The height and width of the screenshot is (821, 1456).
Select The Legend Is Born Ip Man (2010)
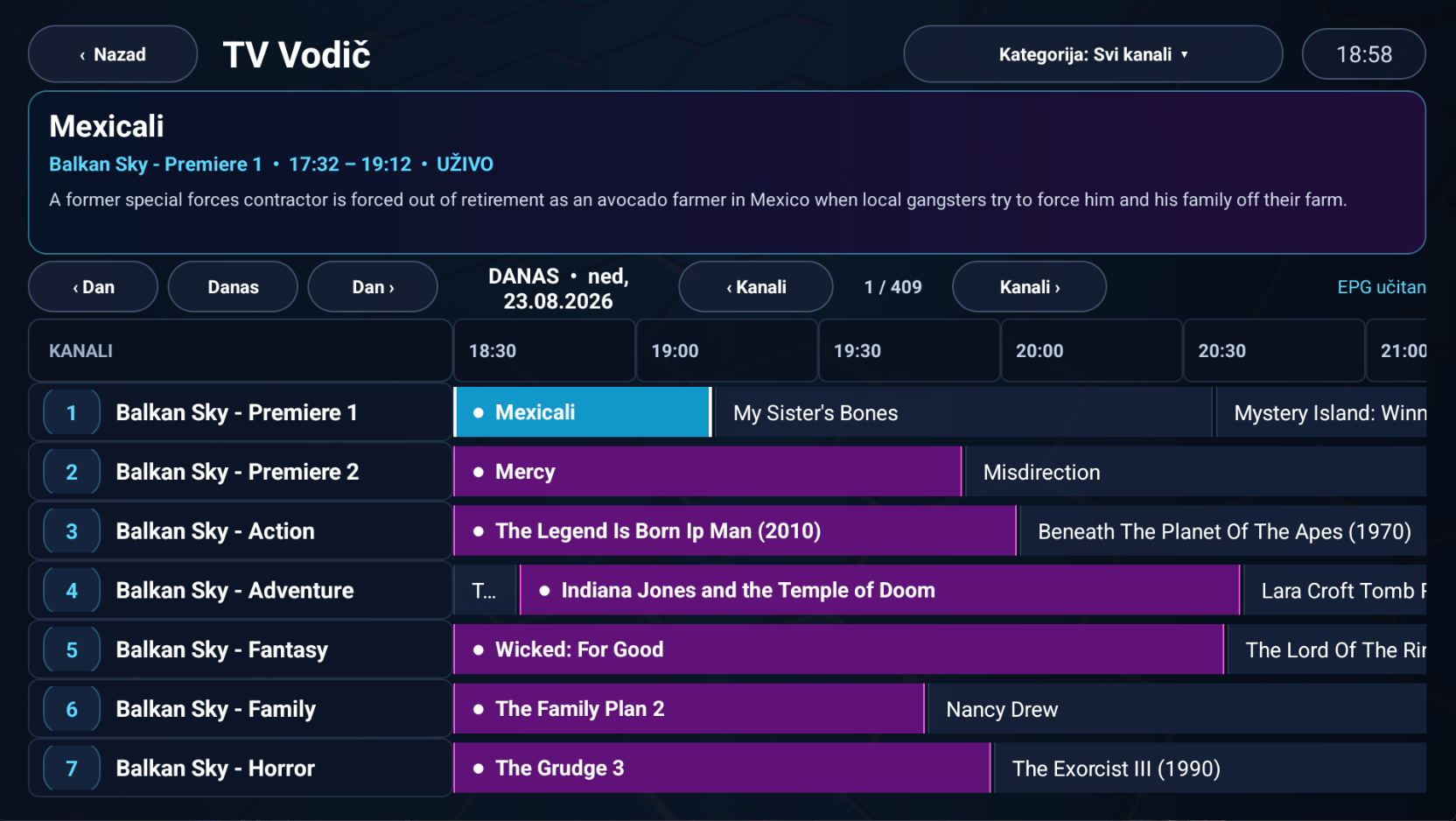[x=735, y=531]
